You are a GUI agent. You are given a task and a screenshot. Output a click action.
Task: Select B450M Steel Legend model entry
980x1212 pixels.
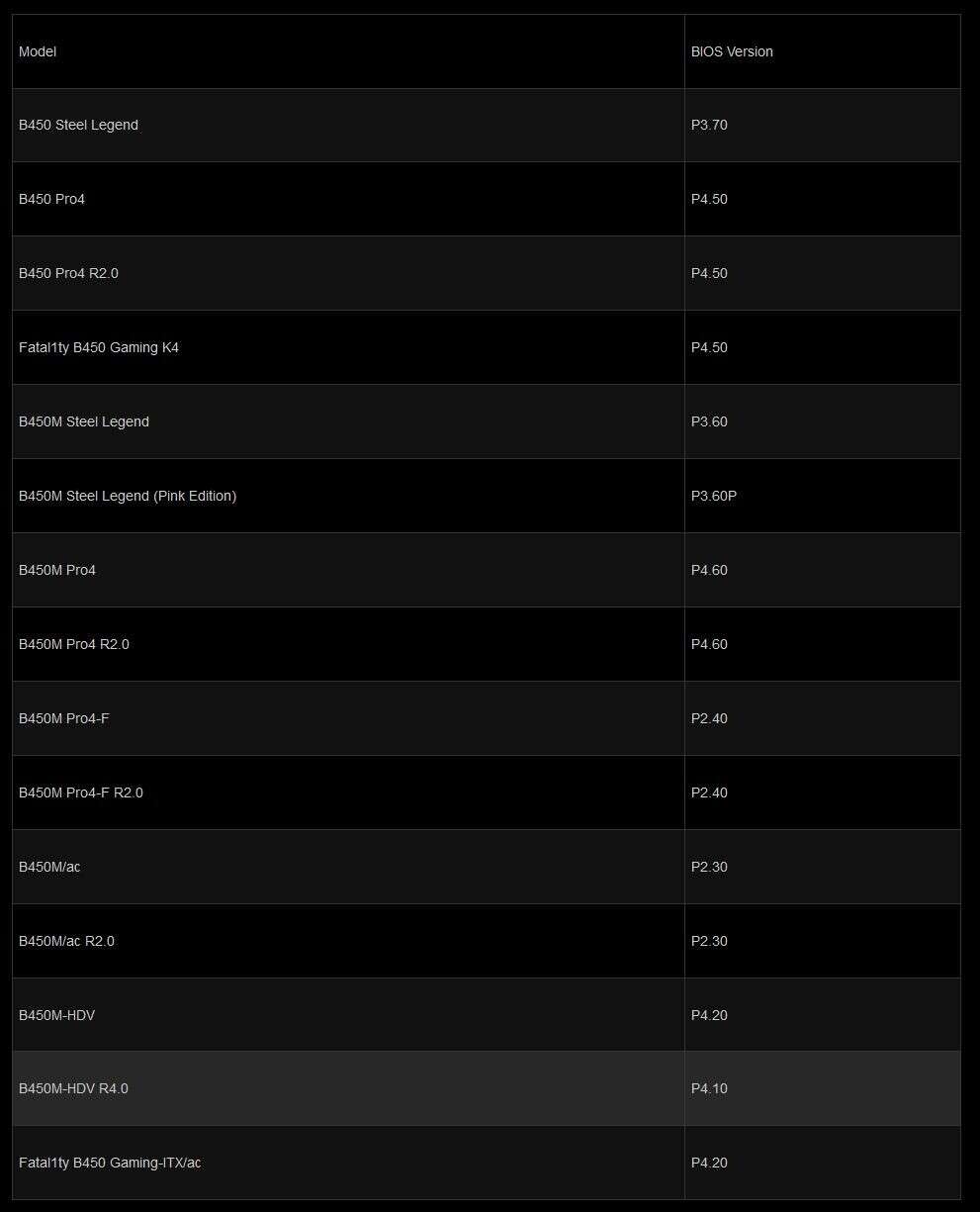point(84,421)
